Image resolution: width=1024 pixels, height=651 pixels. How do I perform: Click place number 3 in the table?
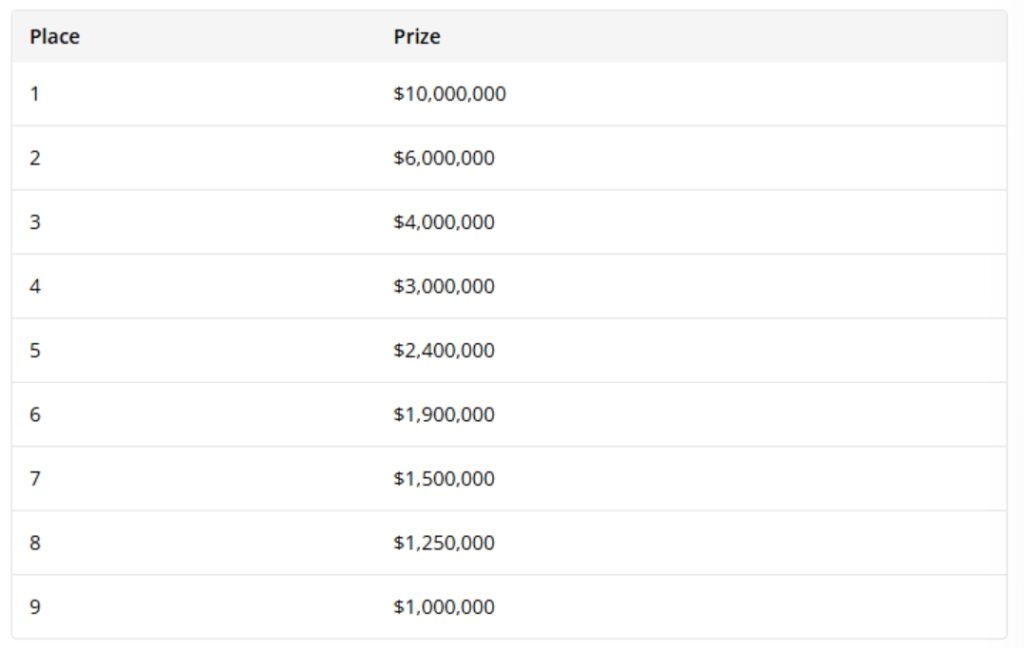click(35, 222)
